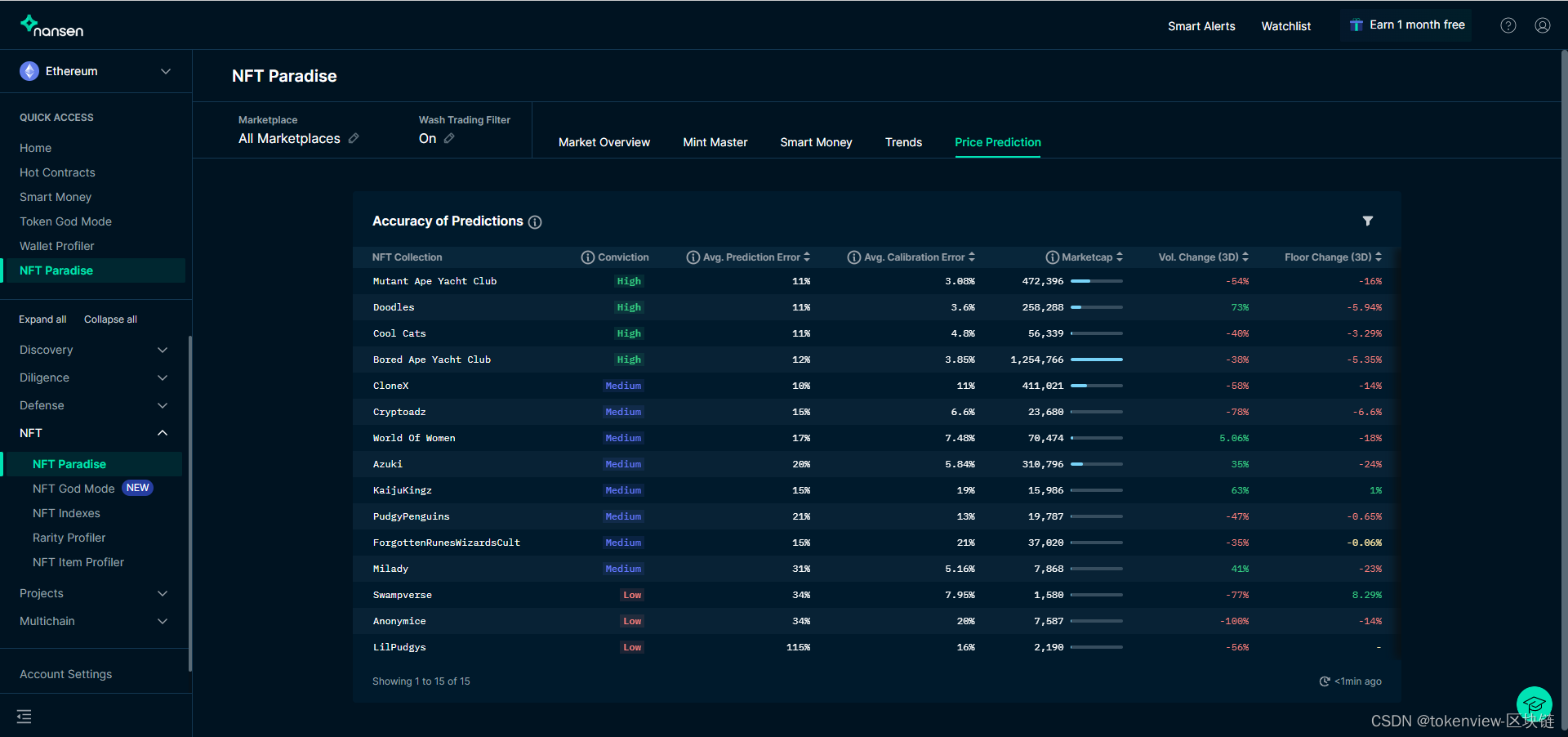Edit Marketplace with the pencil icon
Viewport: 1568px width, 737px height.
(x=354, y=139)
